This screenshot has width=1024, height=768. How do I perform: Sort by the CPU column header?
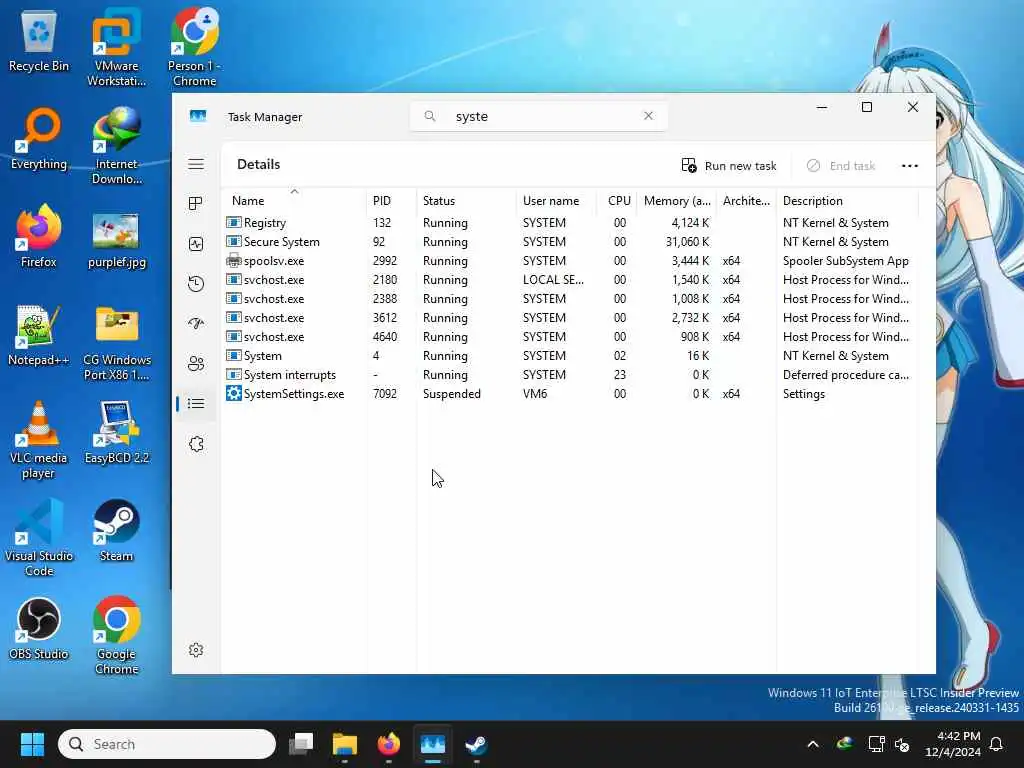619,201
